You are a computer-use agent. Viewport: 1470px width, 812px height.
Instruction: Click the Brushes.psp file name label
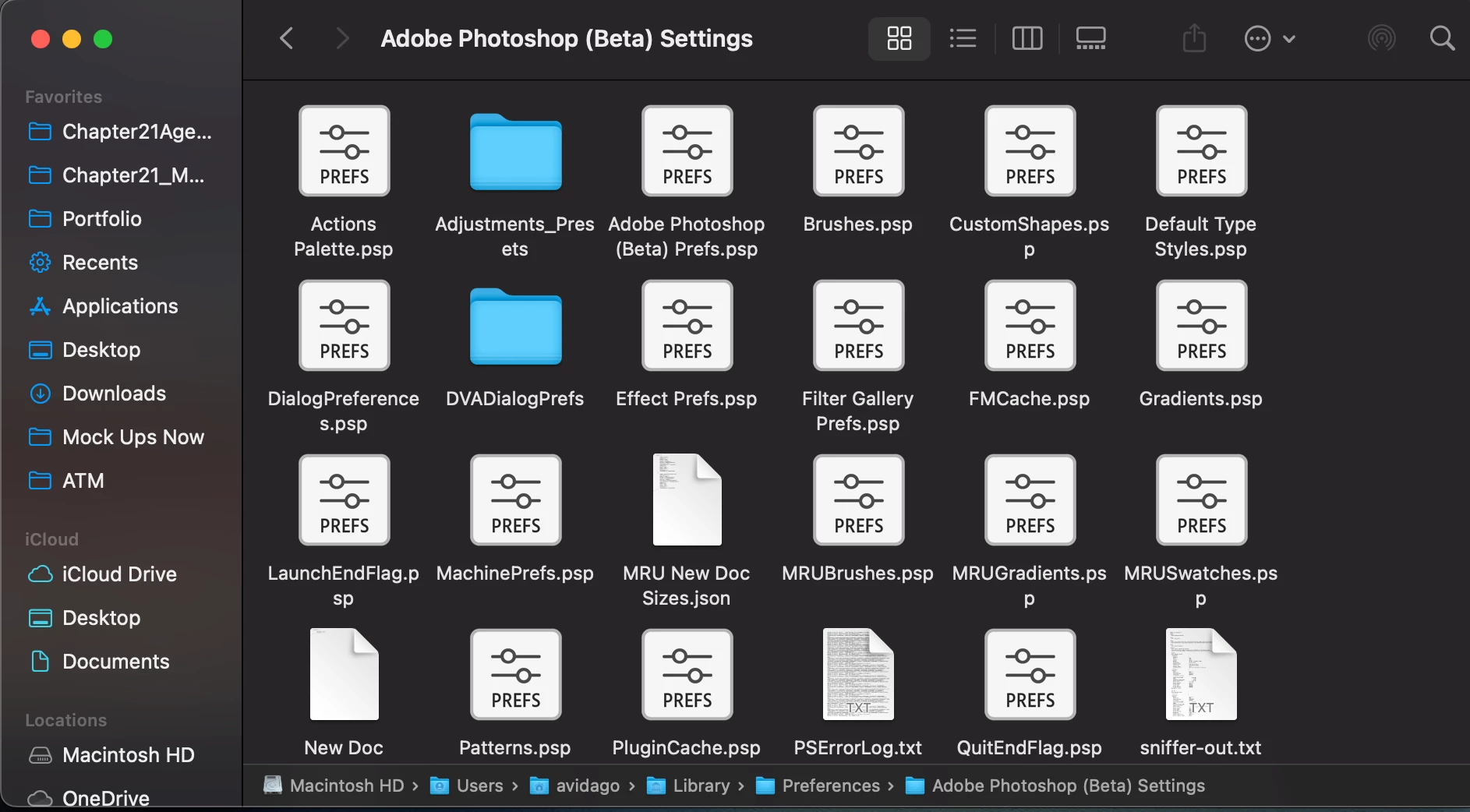click(858, 224)
